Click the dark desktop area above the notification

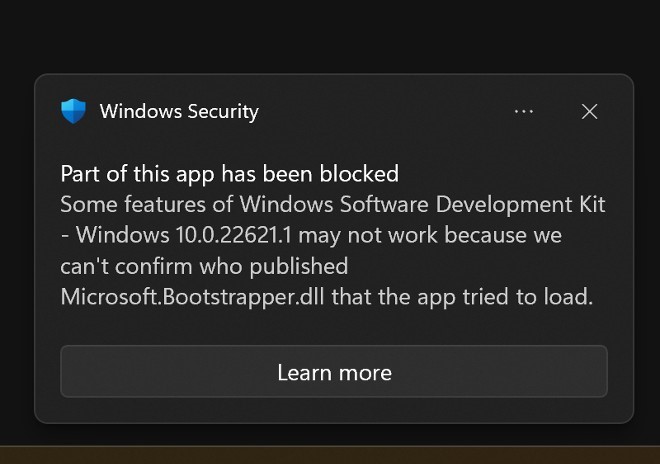tap(330, 35)
